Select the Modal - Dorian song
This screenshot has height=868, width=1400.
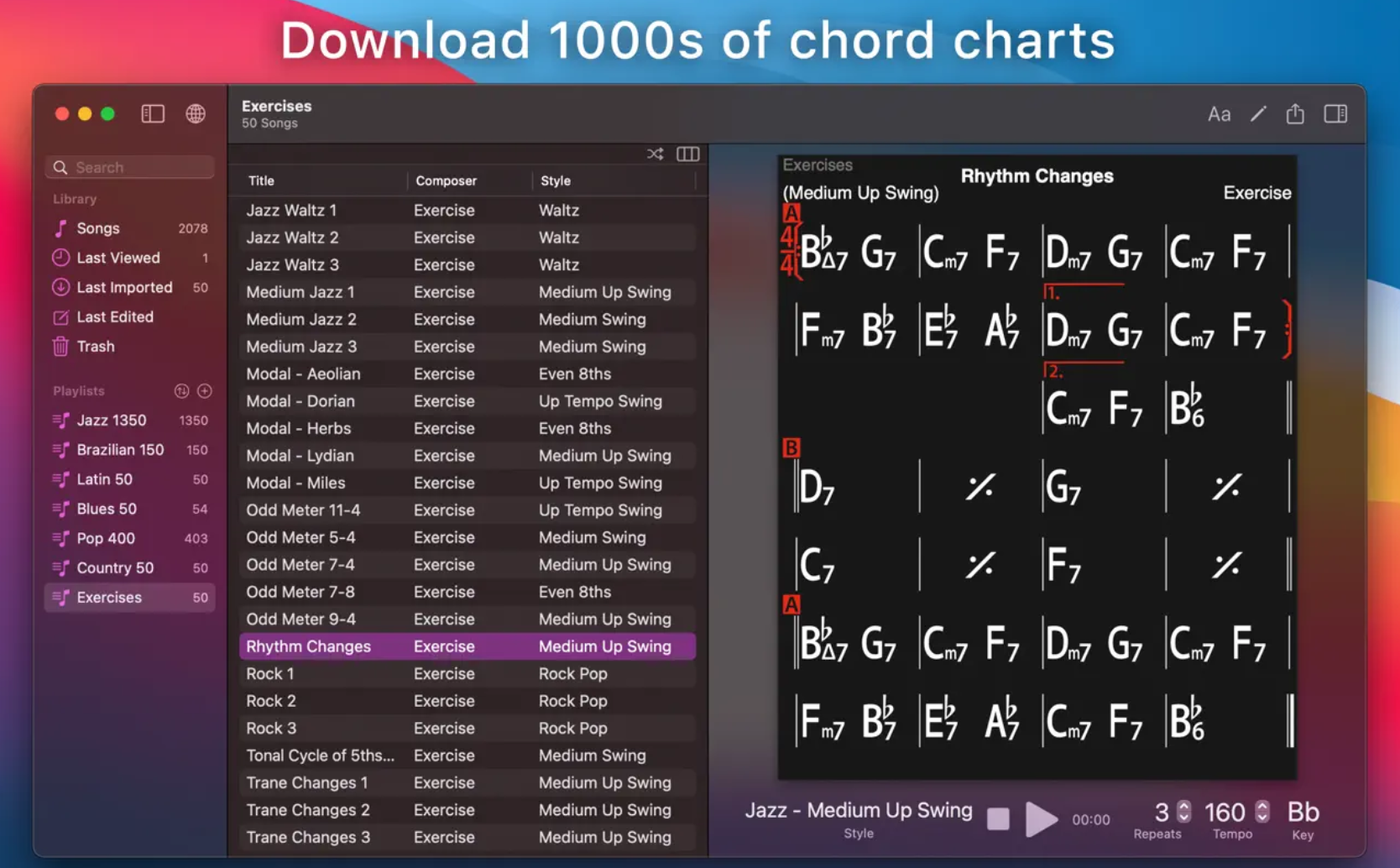pyautogui.click(x=468, y=401)
